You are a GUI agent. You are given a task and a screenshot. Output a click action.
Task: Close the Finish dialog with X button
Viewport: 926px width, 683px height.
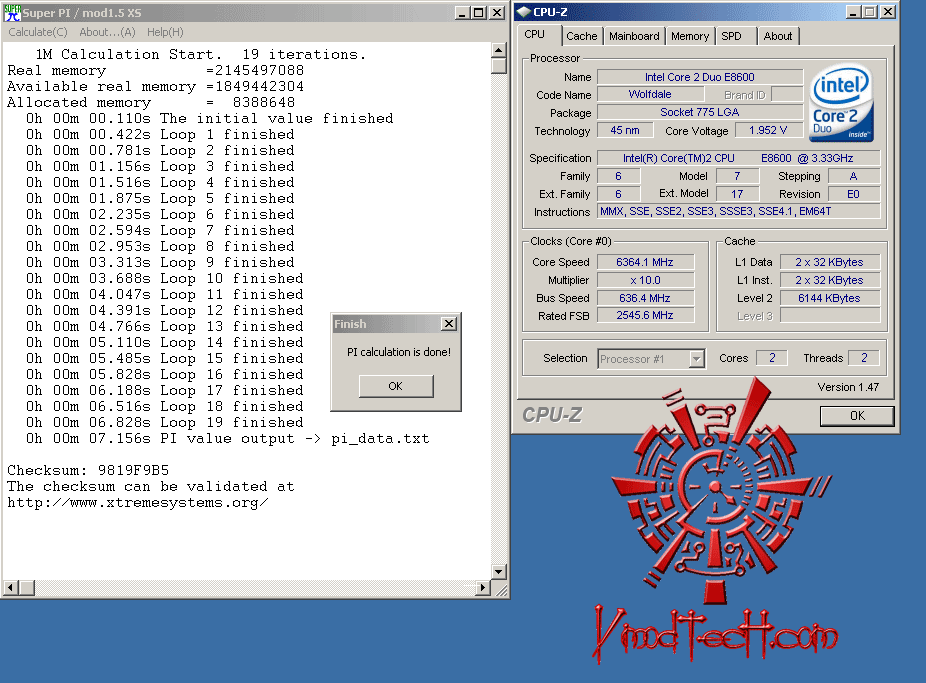point(449,323)
